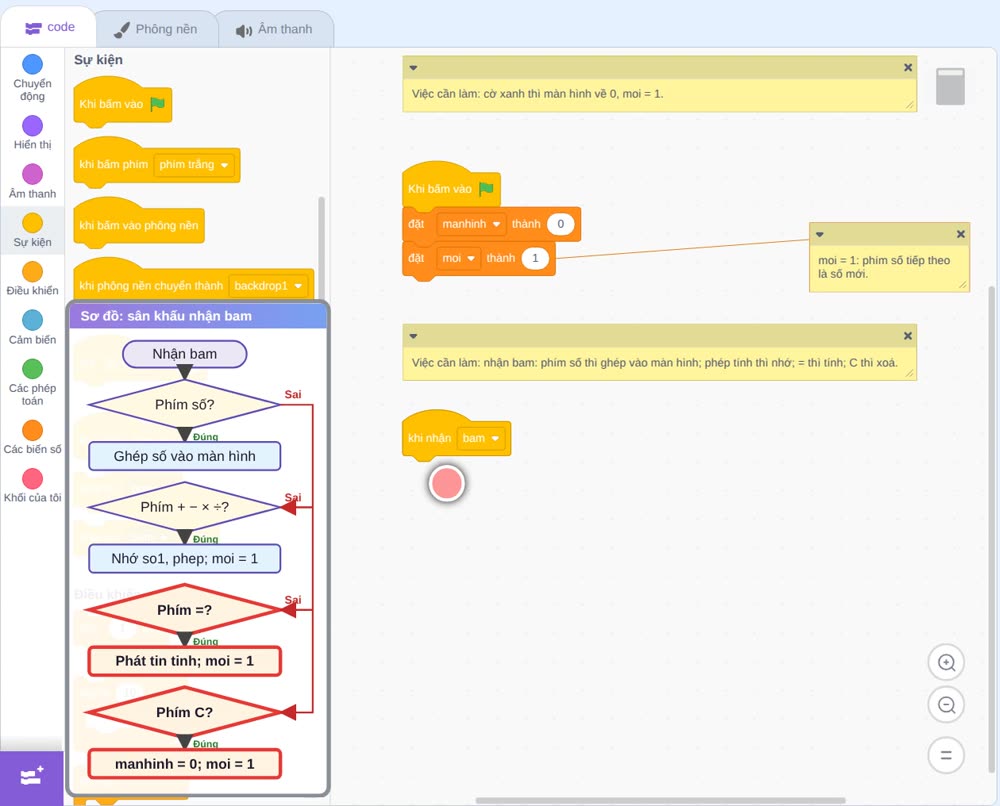
Task: Collapse the top 'cờ xanh' comment
Action: pos(413,68)
